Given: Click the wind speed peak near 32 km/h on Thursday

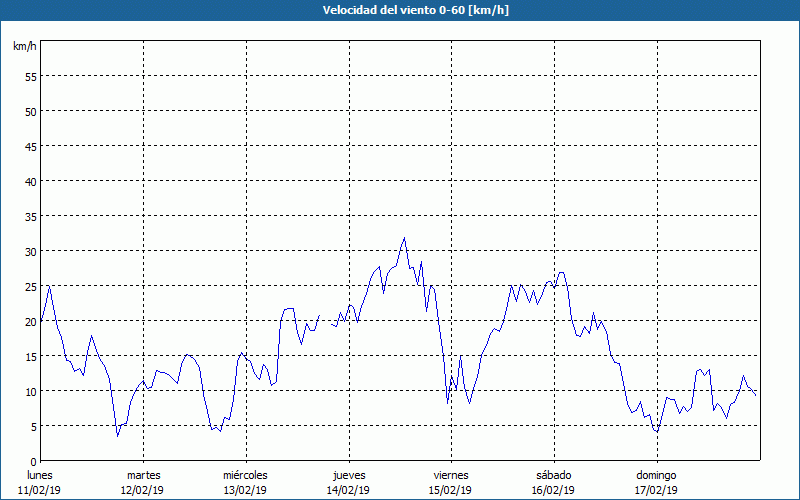Looking at the screenshot, I should (x=405, y=238).
